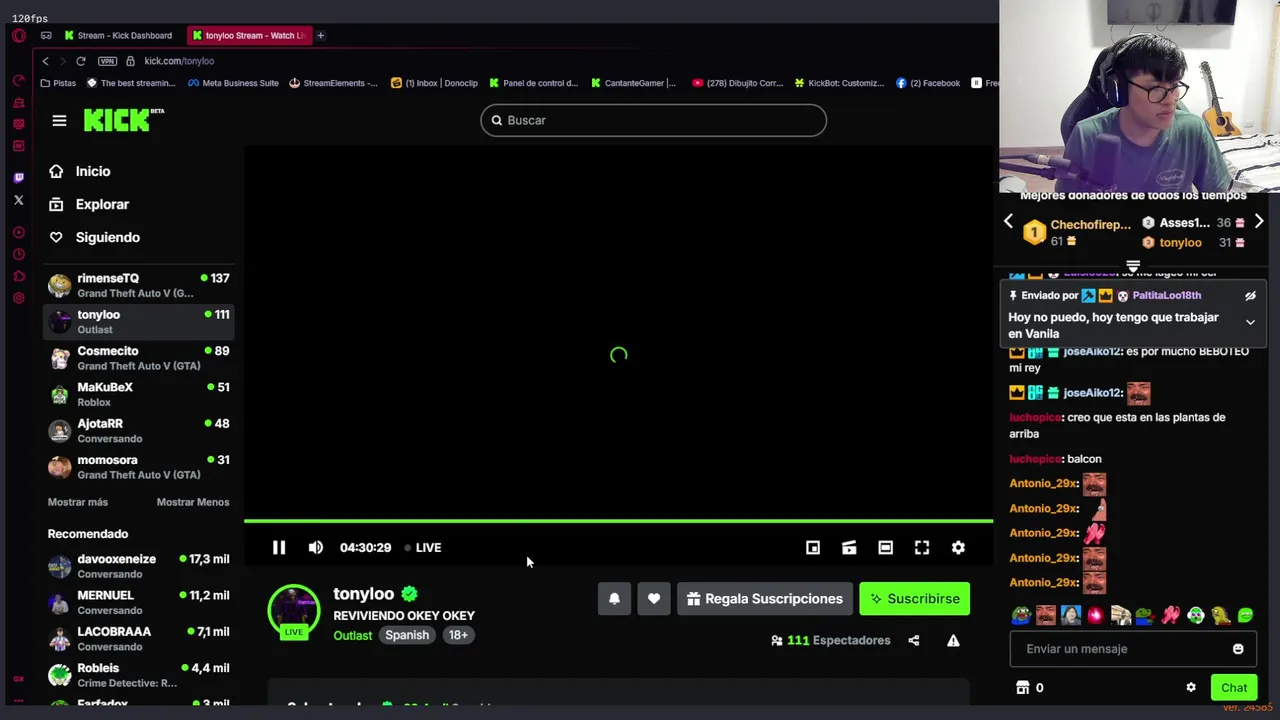Click the Outlast category link
This screenshot has width=1280, height=720.
click(x=352, y=635)
